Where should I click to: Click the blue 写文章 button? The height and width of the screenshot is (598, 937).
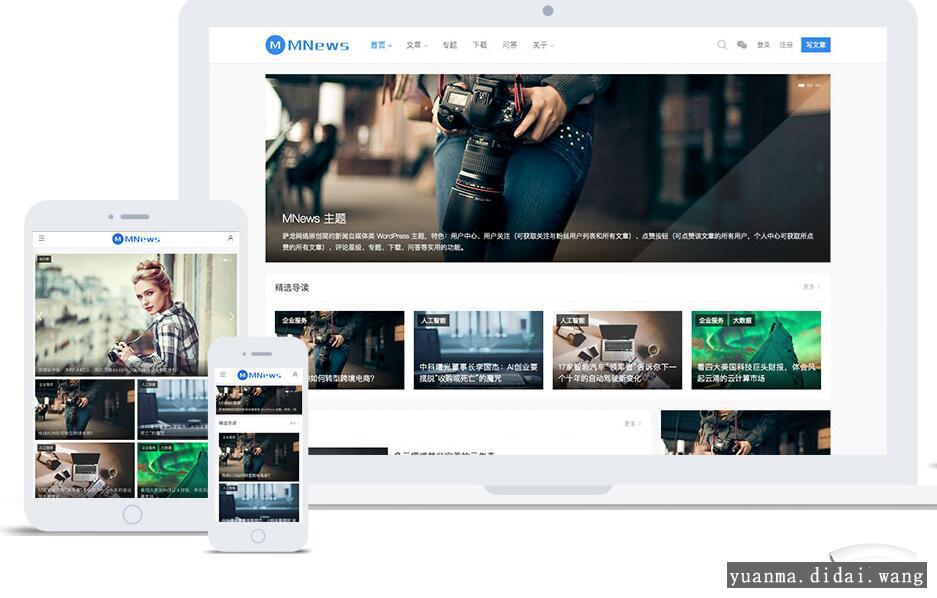pyautogui.click(x=816, y=45)
